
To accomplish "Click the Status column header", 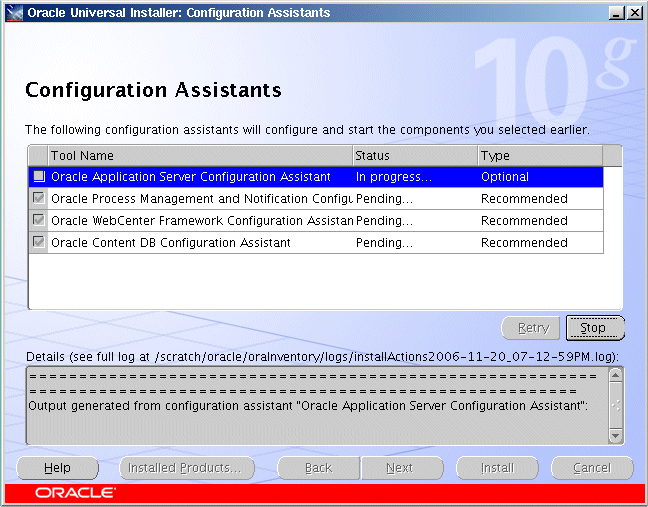I will pyautogui.click(x=415, y=156).
